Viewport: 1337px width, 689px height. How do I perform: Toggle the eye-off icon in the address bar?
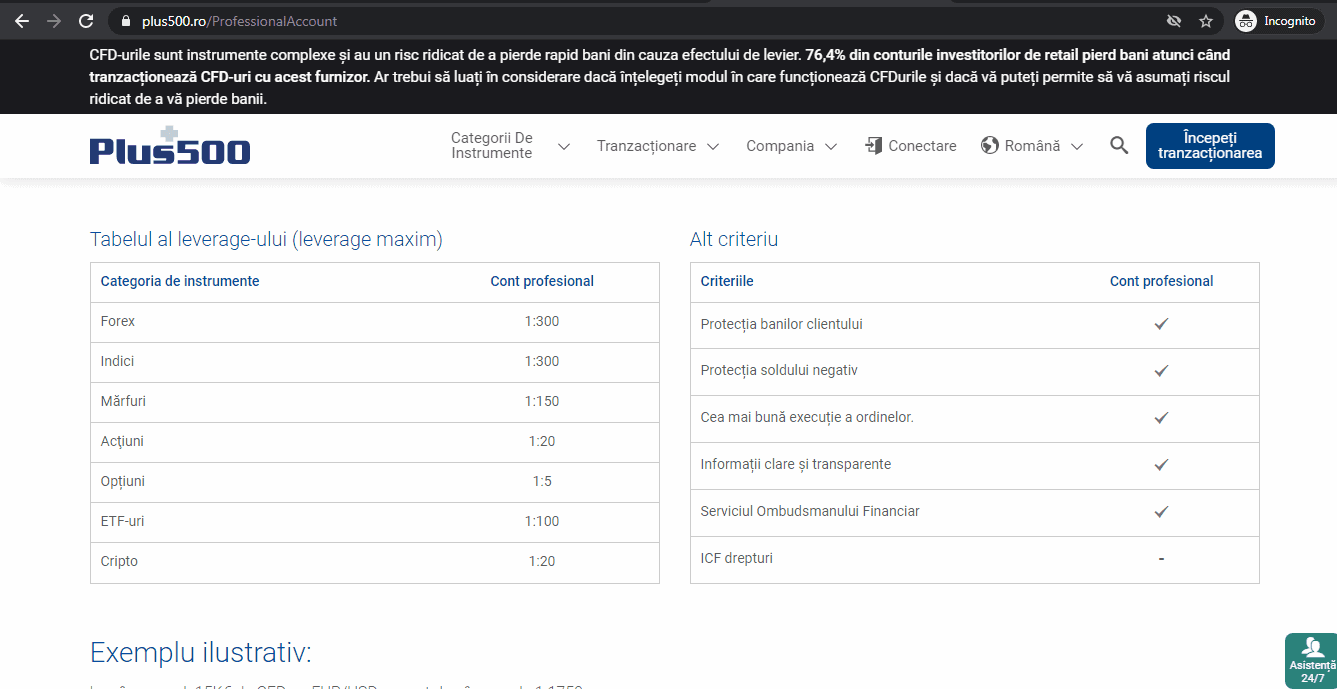pos(1174,20)
